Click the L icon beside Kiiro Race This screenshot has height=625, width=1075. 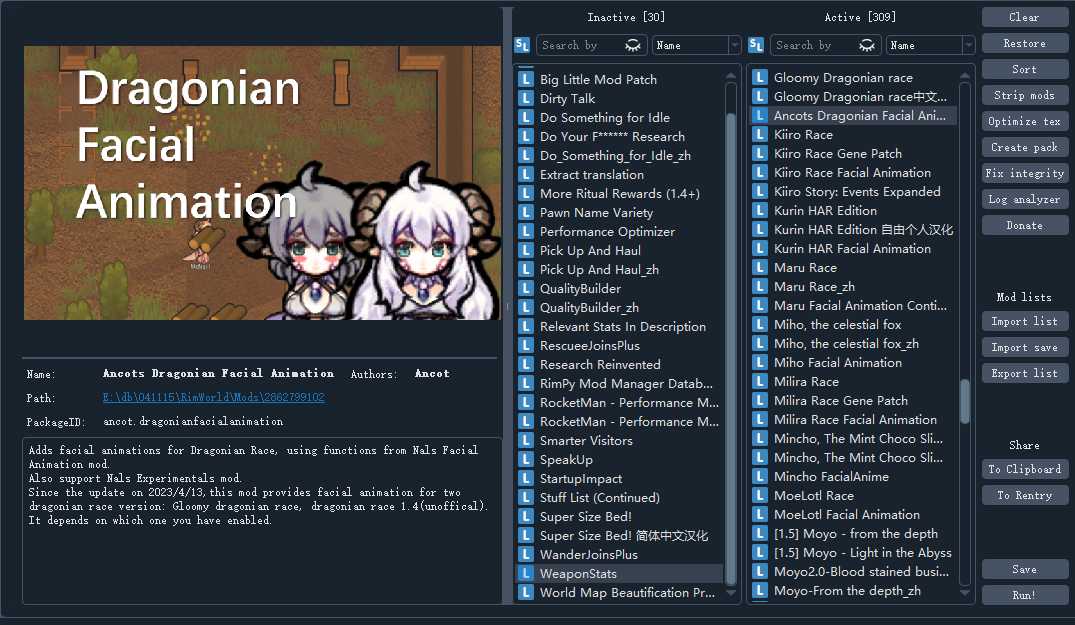(760, 134)
